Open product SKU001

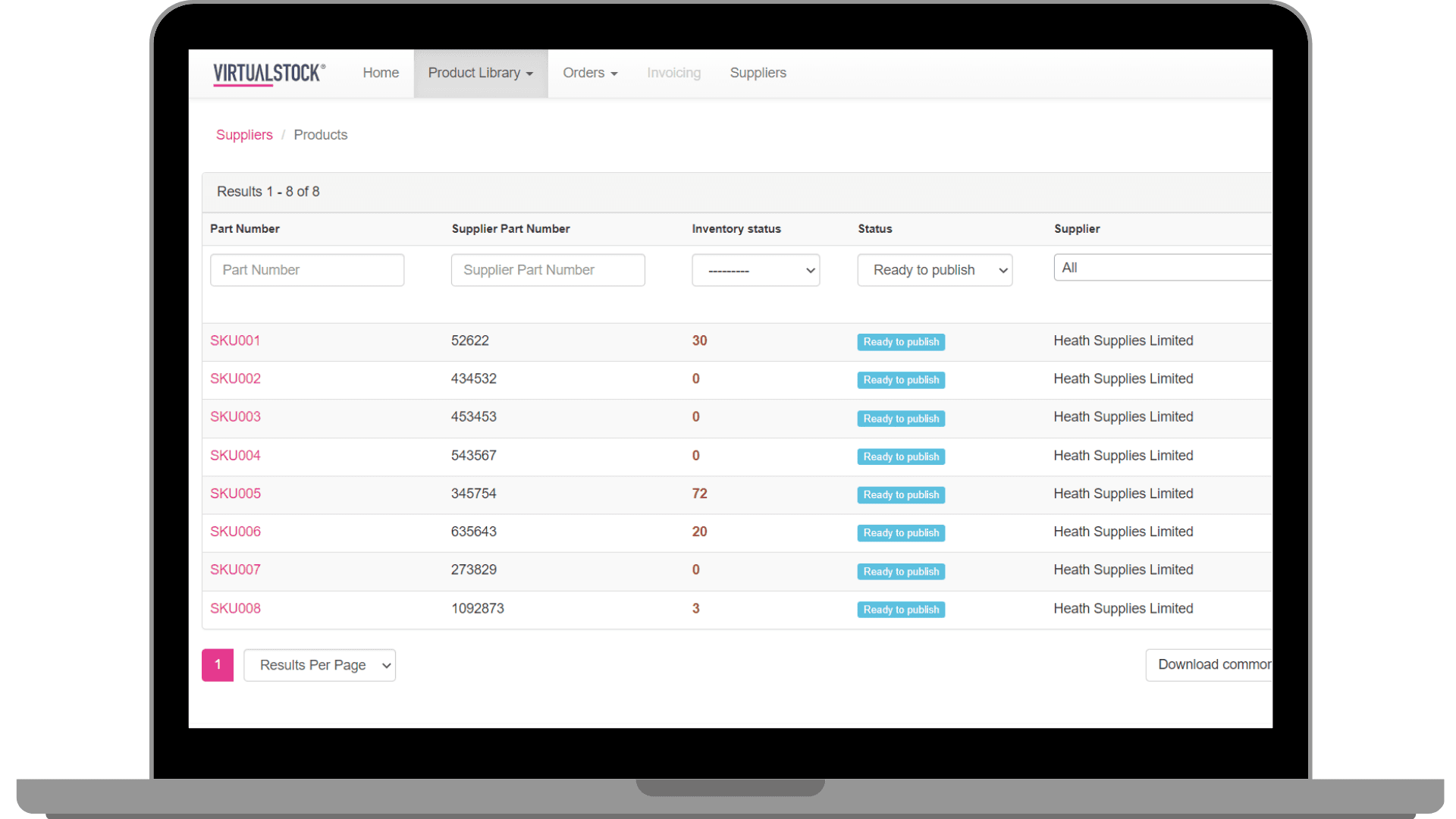point(235,340)
